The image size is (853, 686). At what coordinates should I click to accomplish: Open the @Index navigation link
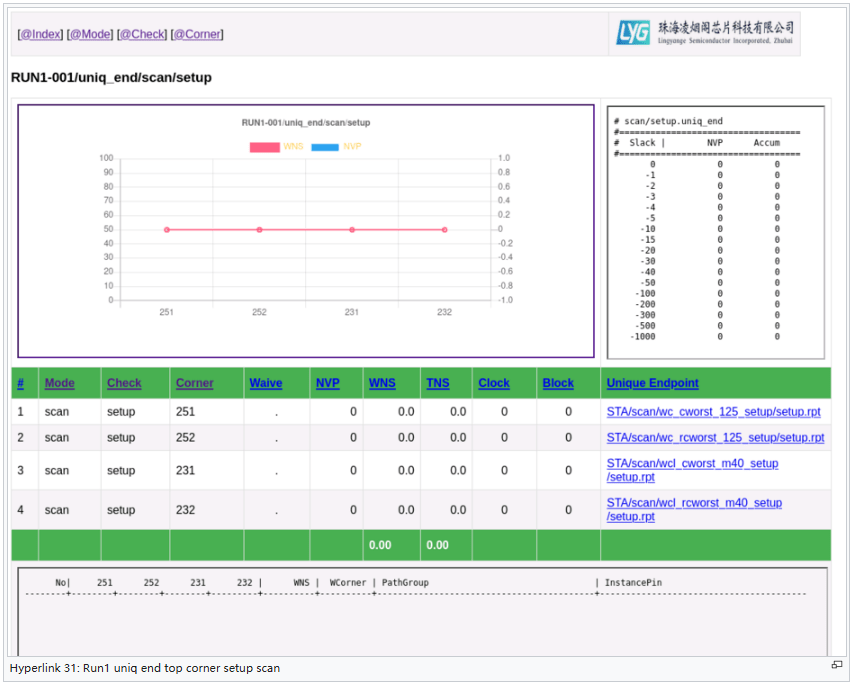click(40, 34)
